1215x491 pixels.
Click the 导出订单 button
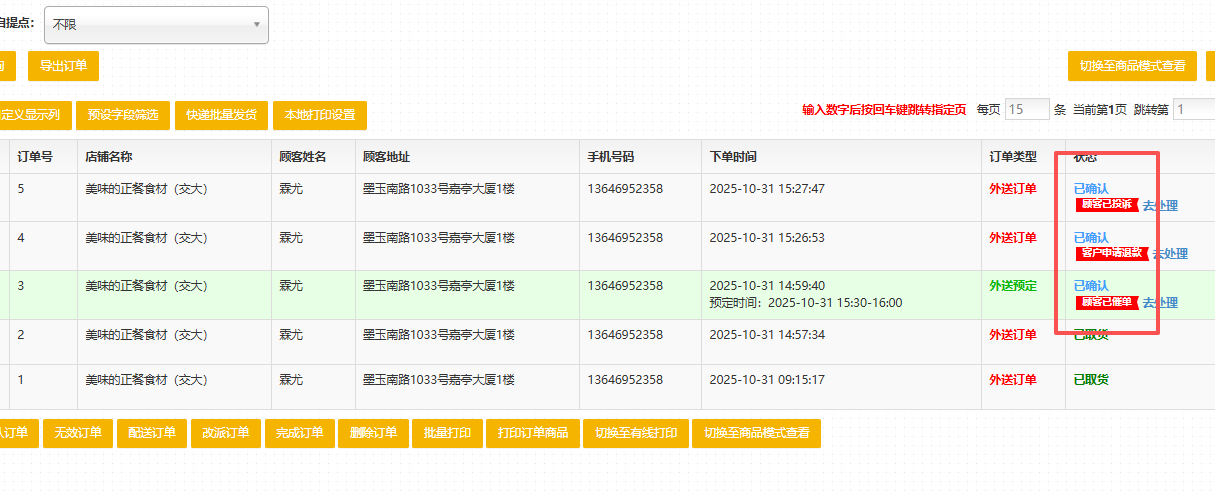[x=63, y=66]
